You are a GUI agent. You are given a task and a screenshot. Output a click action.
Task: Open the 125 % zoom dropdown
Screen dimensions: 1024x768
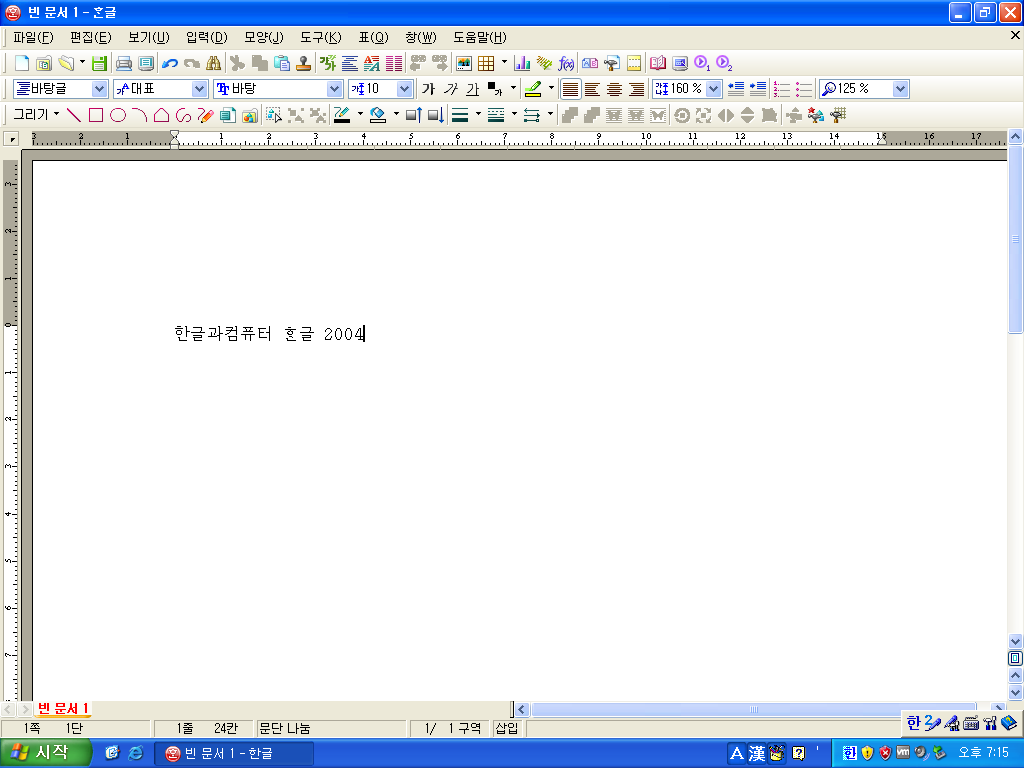click(901, 89)
